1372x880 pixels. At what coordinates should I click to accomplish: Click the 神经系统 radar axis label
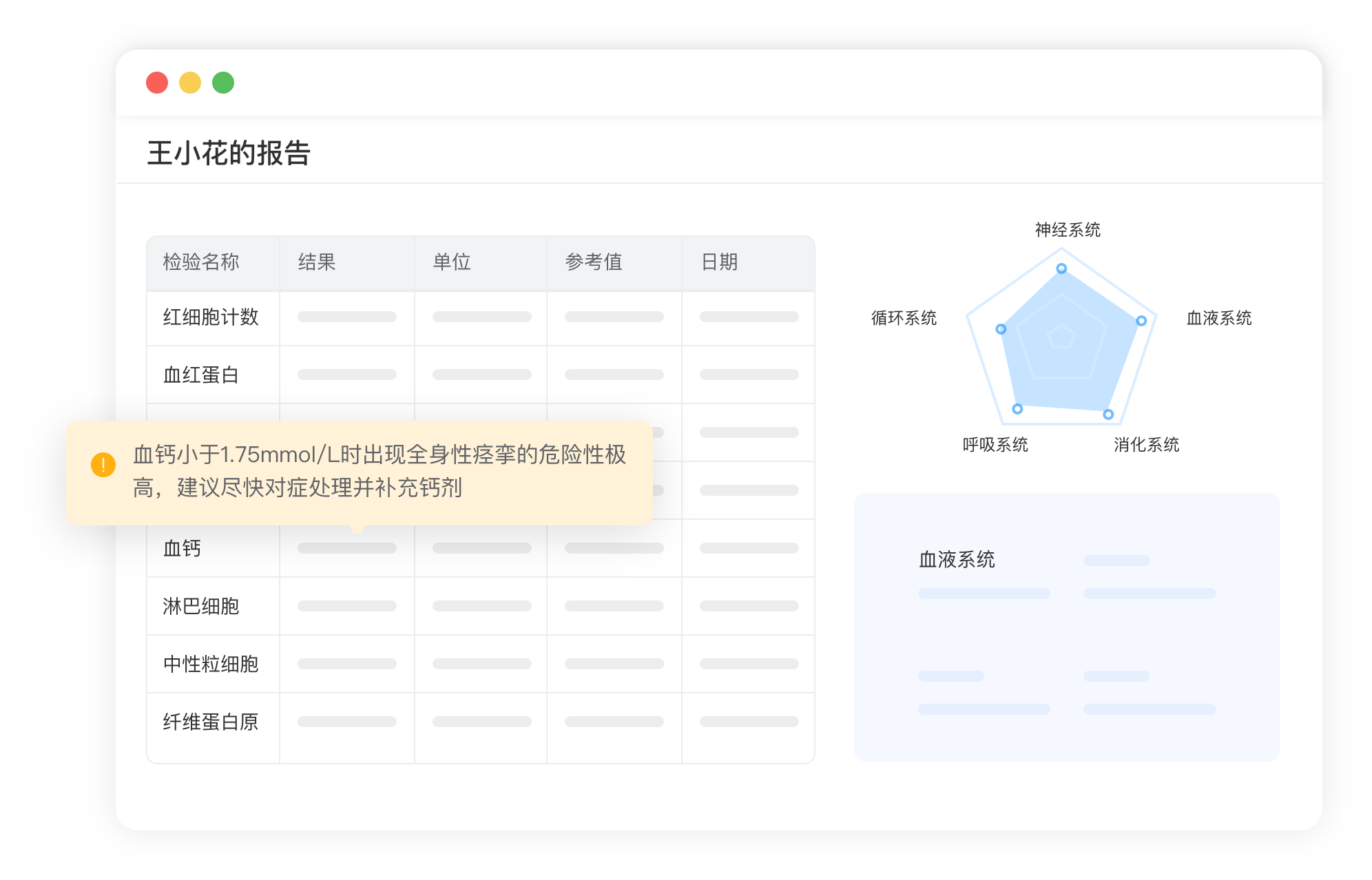click(x=1068, y=230)
